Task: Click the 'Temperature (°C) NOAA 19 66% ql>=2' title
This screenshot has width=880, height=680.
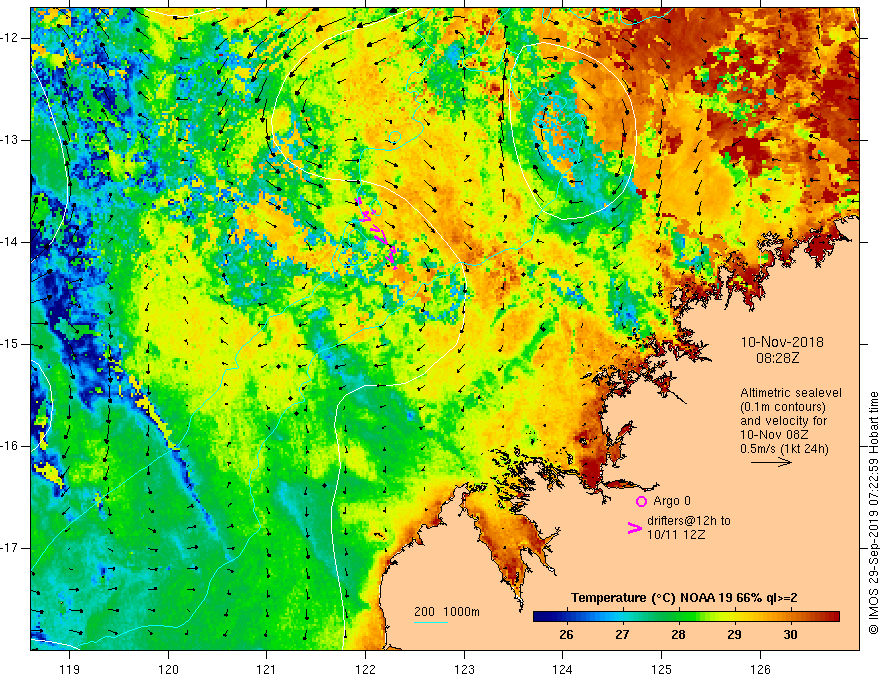Action: (684, 598)
